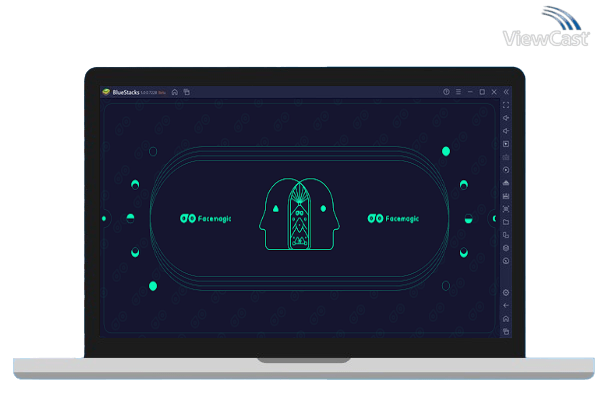Click the left Facemagic logo
Screen dimensions: 602x414
[204, 218]
